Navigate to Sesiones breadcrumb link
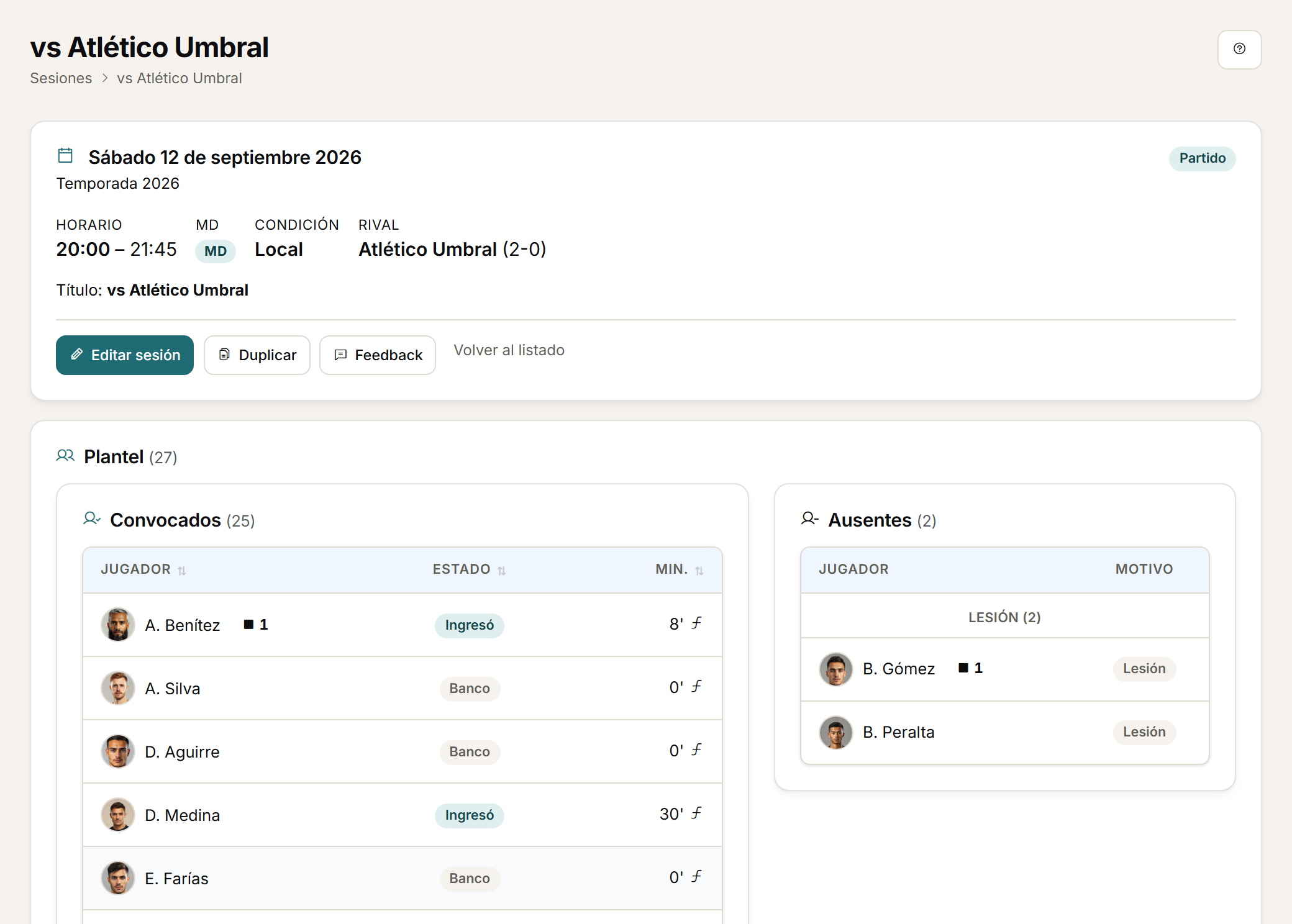 [x=61, y=78]
